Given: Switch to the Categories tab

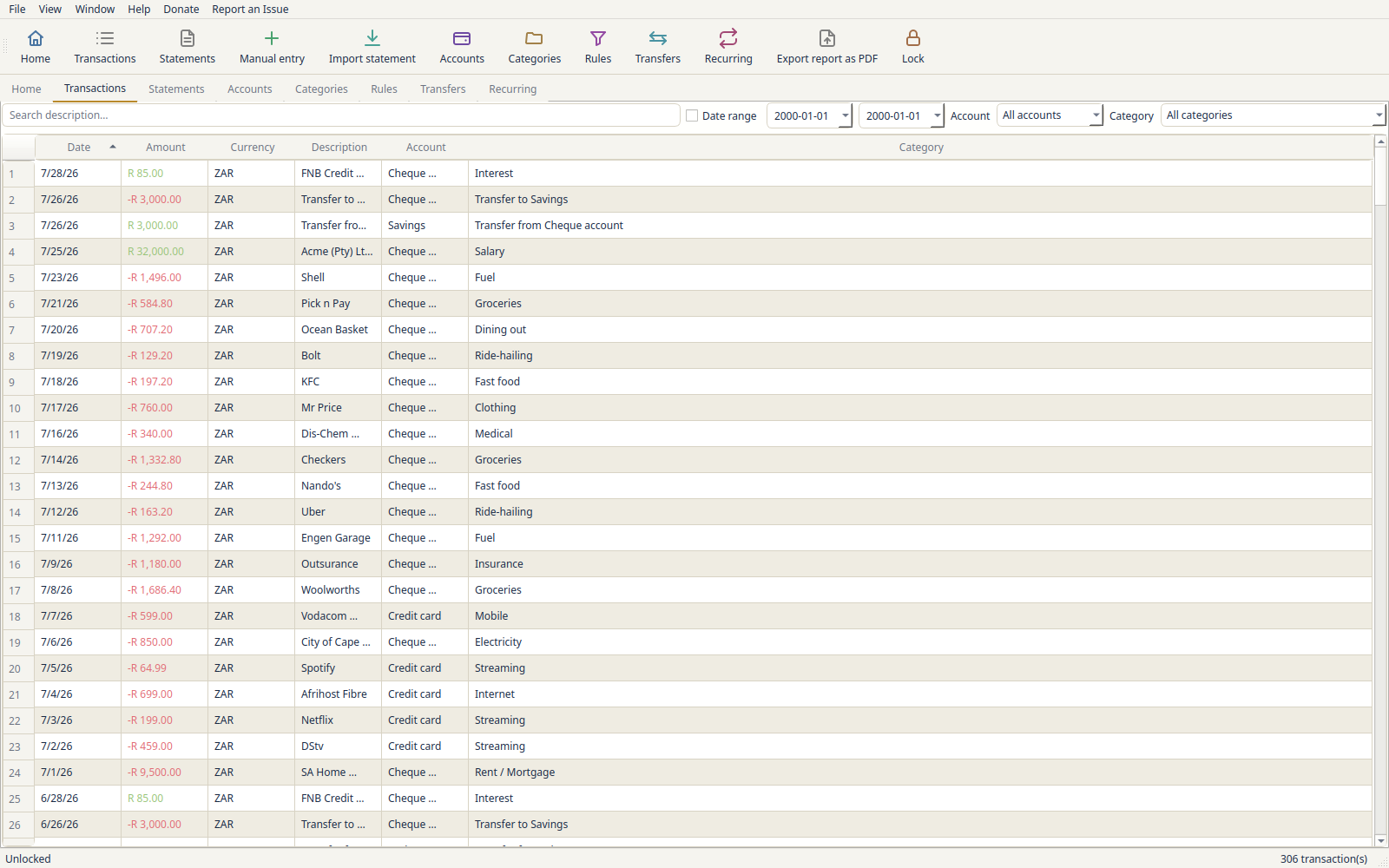Looking at the screenshot, I should (x=321, y=89).
